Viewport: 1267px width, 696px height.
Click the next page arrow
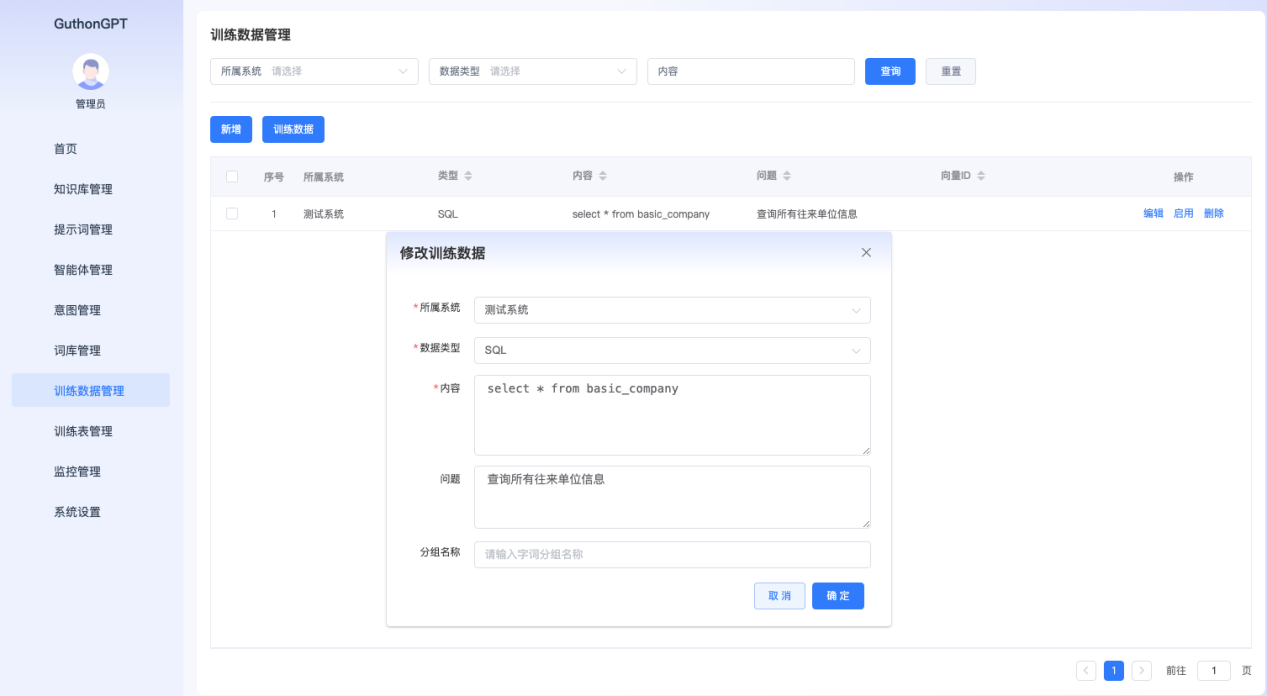pos(1142,670)
